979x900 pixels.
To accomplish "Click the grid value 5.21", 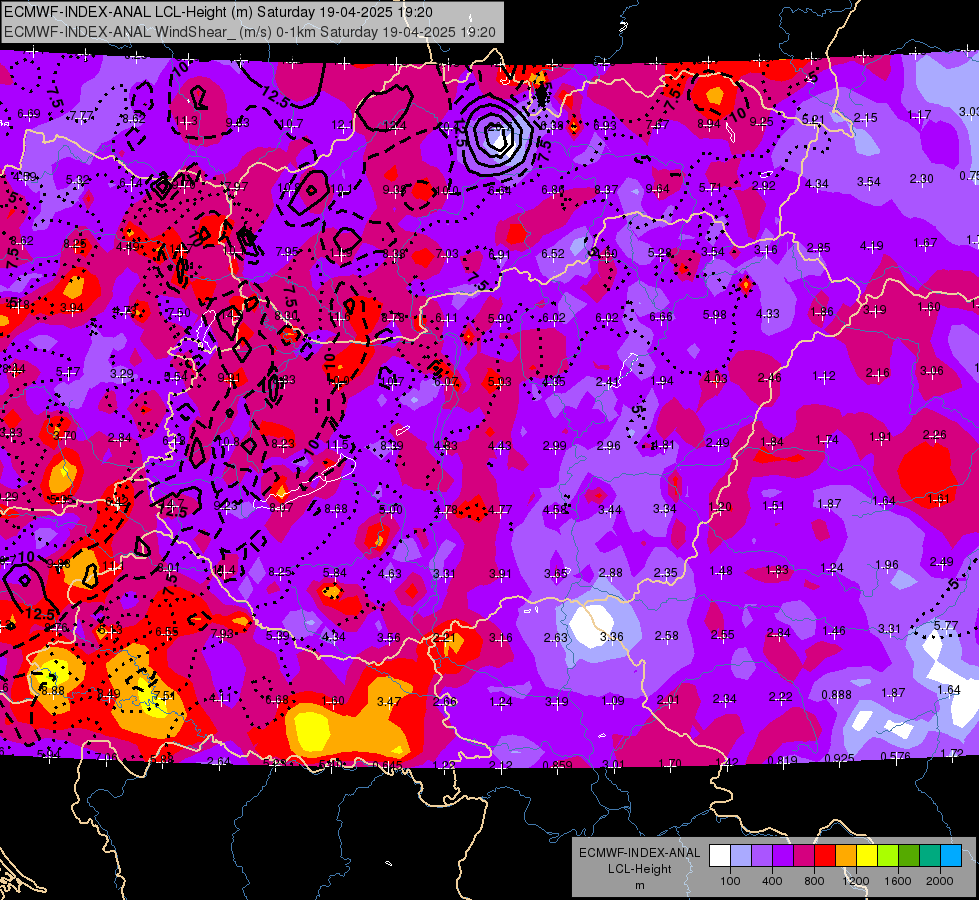I will click(813, 119).
